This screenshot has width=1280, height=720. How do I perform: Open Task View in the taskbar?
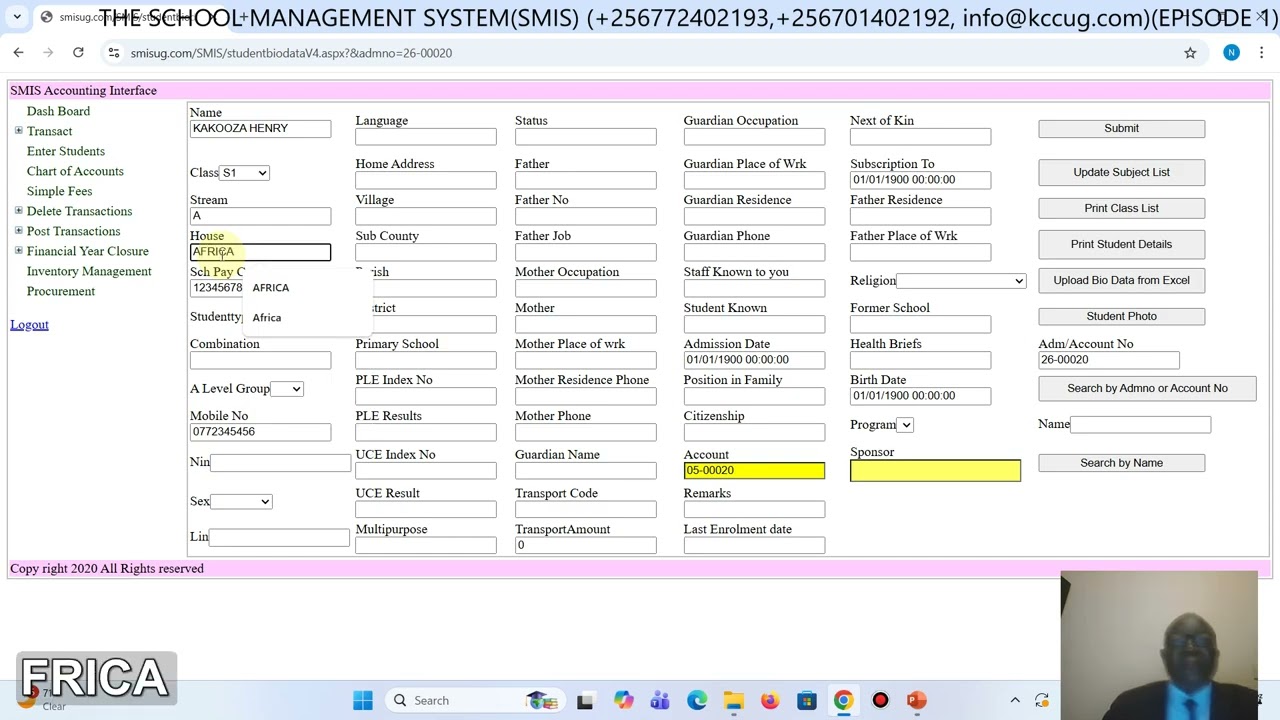click(585, 700)
